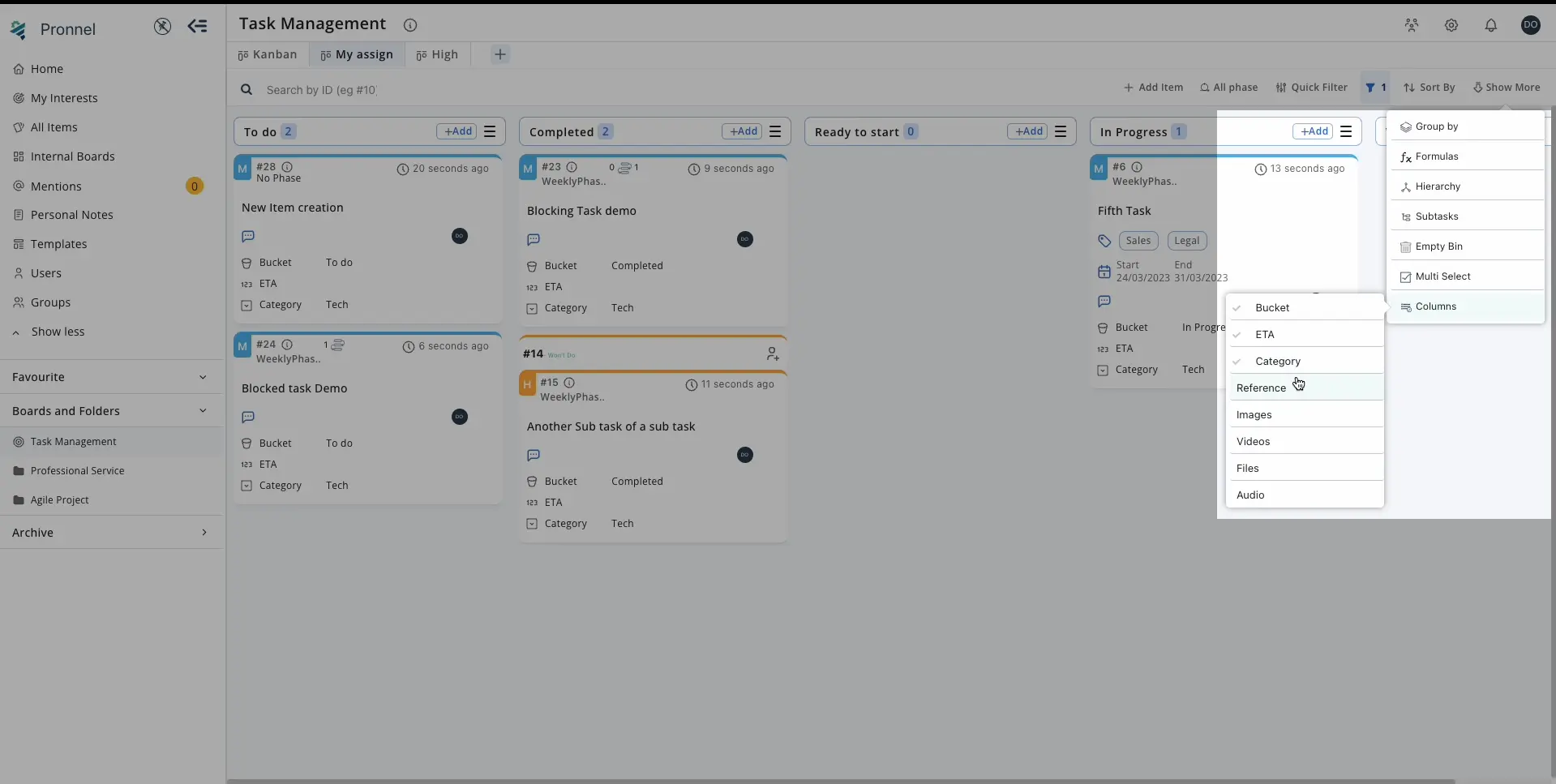Viewport: 1556px width, 784px height.
Task: Open the team members icon in the header
Action: point(1412,25)
